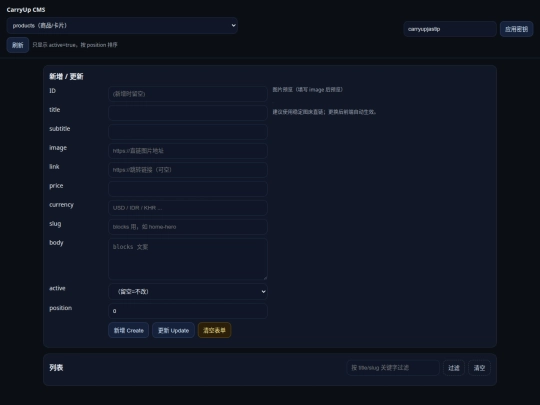
Task: Focus the price input field
Action: 188,189
